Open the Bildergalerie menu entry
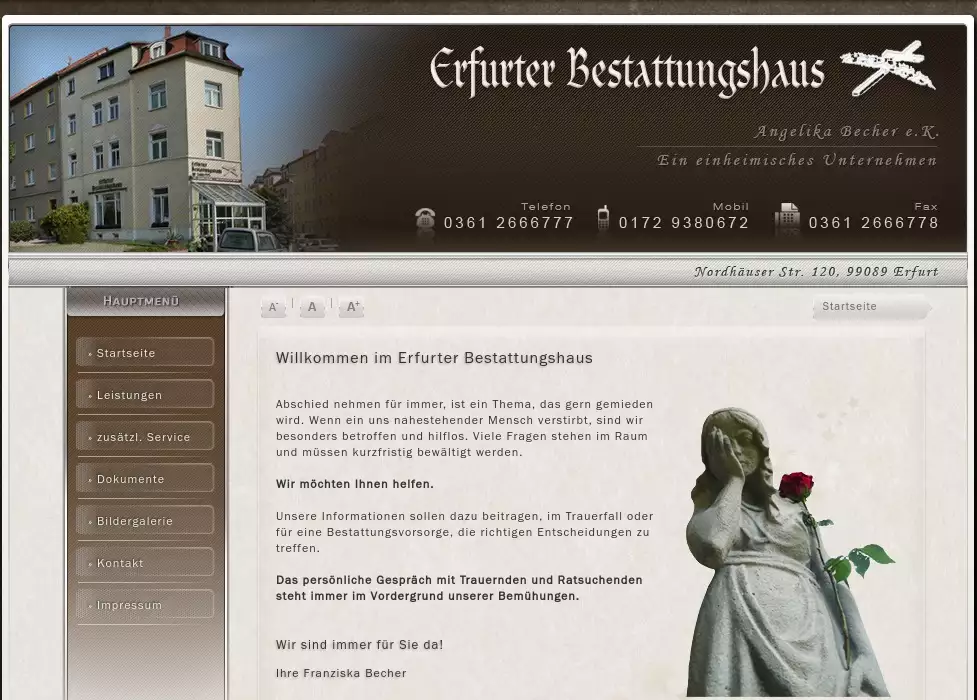 pos(145,521)
